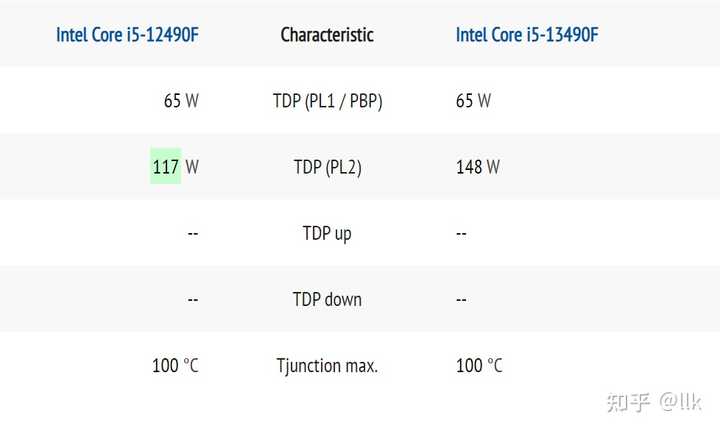Viewport: 720px width, 431px height.
Task: Click the i5-13490F TDP up dash value
Action: click(x=462, y=233)
